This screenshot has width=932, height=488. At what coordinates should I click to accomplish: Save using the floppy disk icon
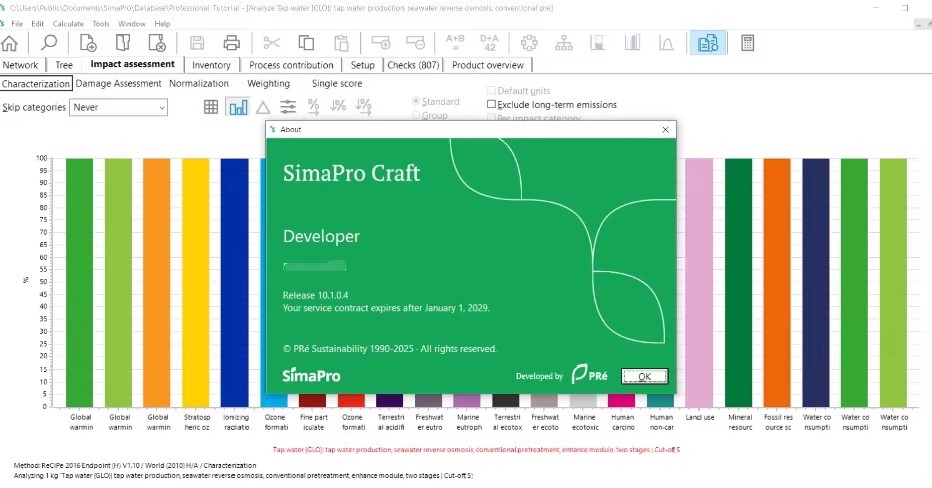click(197, 43)
